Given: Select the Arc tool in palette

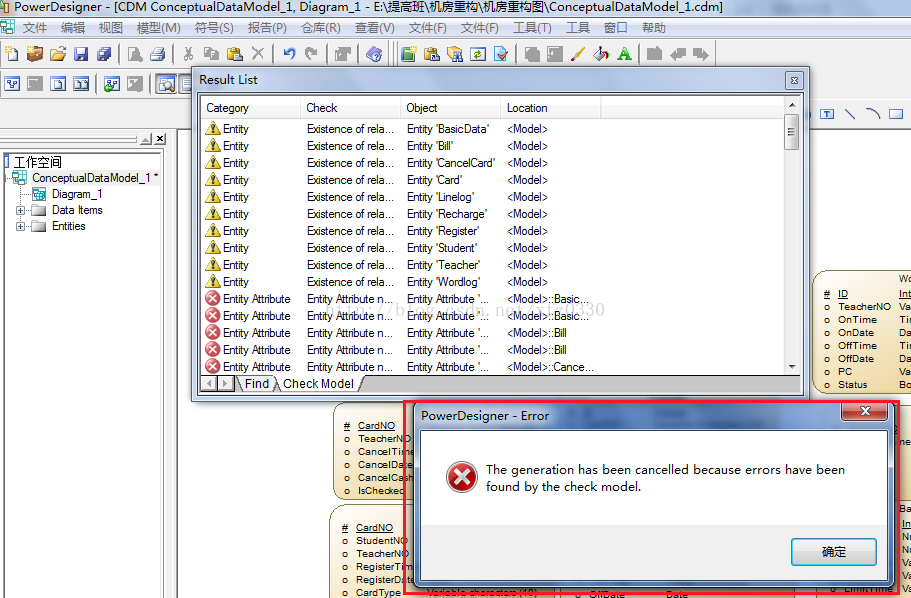Looking at the screenshot, I should [x=873, y=114].
